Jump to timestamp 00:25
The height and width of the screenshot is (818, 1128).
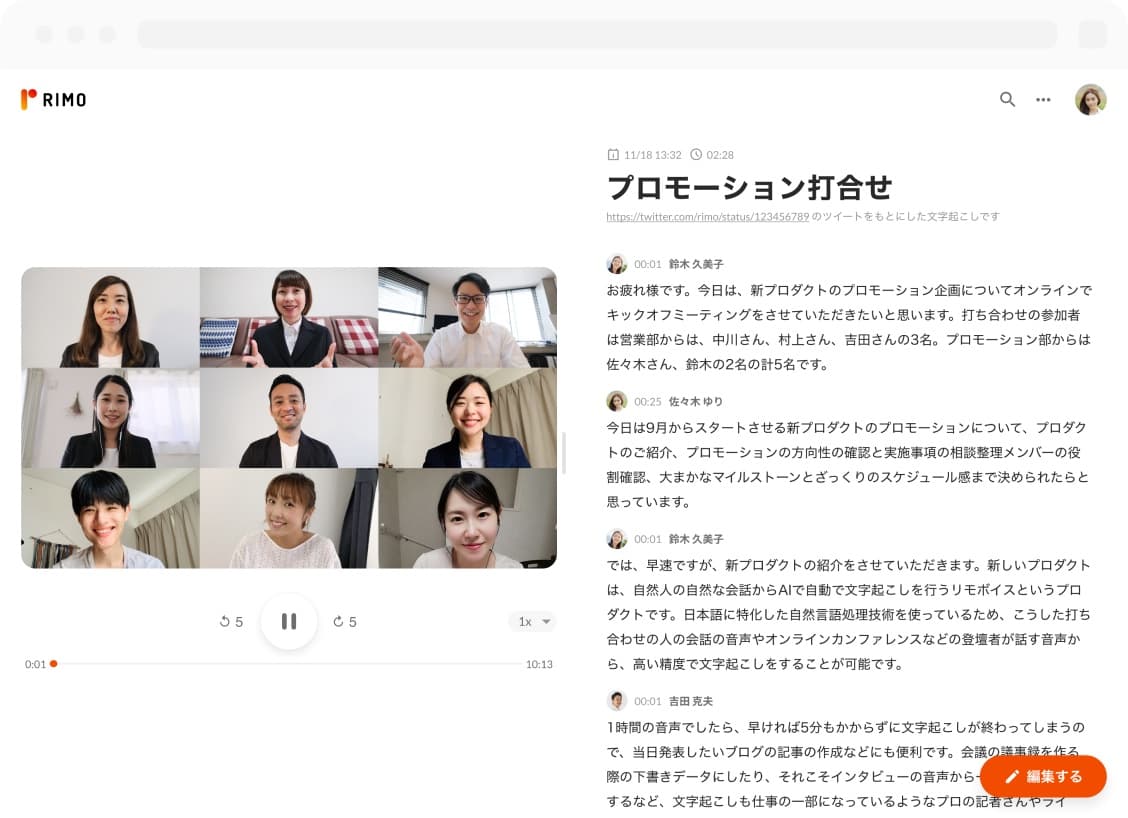pyautogui.click(x=647, y=401)
